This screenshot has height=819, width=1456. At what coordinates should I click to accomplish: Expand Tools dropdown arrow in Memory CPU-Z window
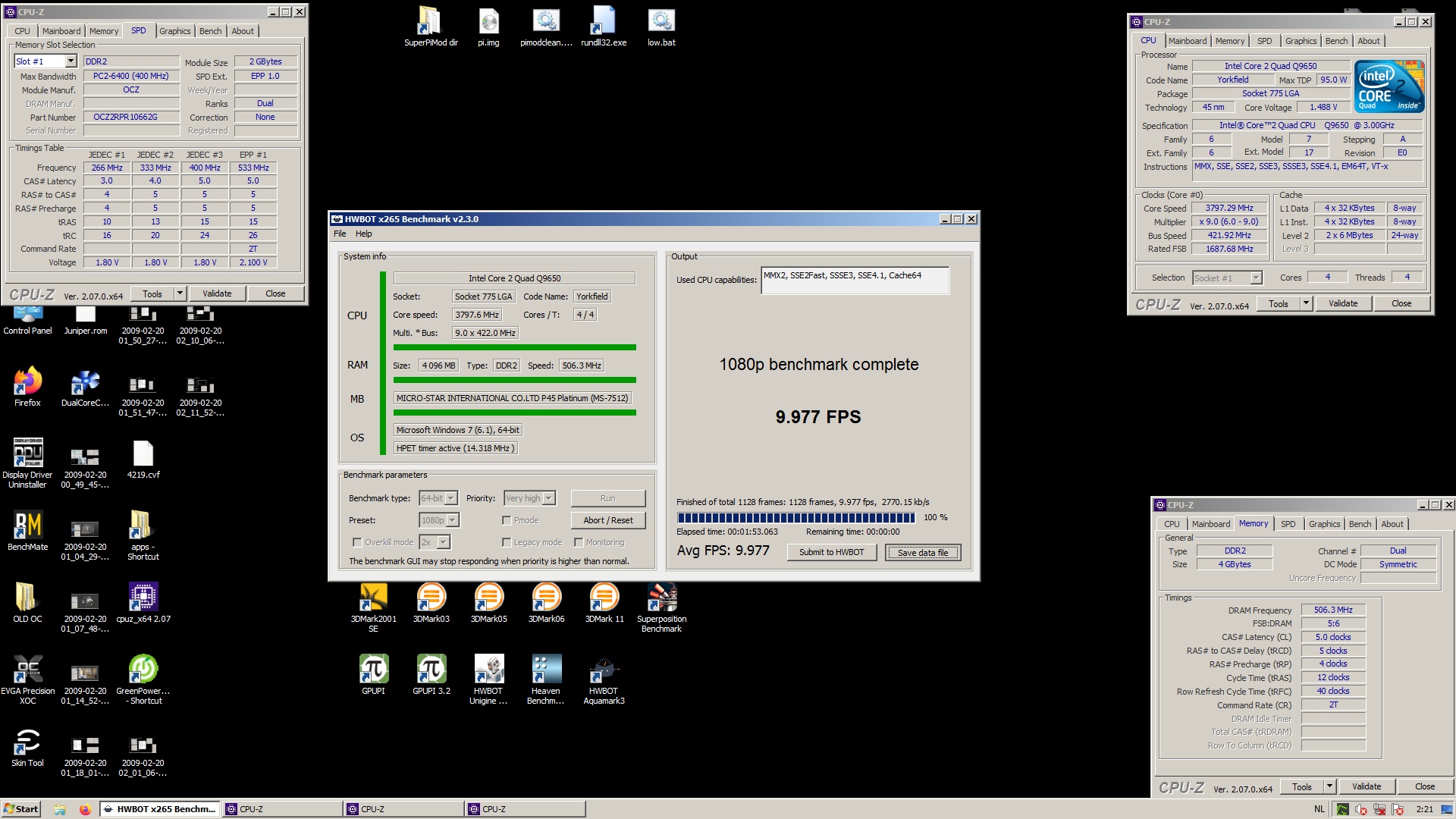1329,786
